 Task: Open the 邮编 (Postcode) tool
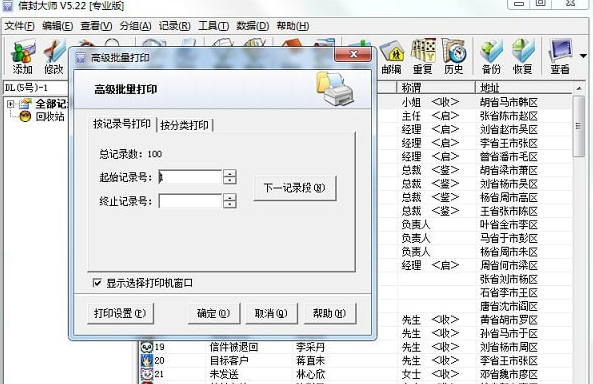(392, 57)
